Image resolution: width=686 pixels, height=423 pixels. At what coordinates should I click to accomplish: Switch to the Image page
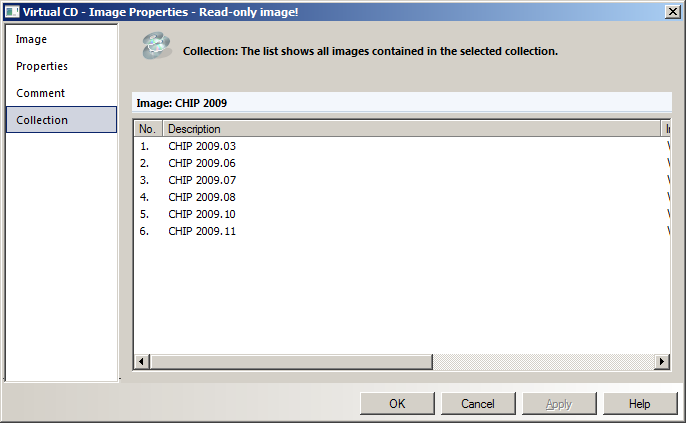(x=32, y=40)
